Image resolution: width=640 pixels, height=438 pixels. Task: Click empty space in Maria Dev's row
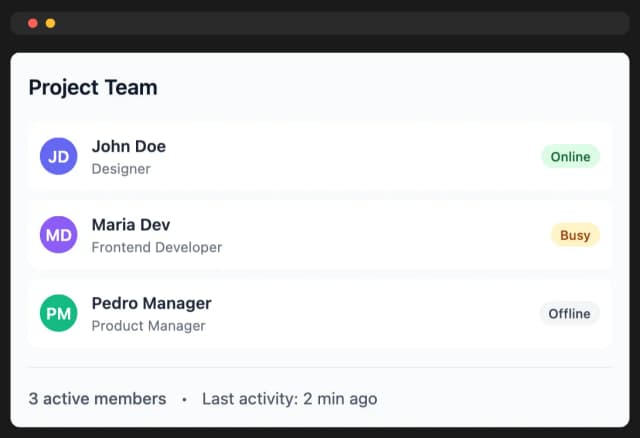click(390, 235)
